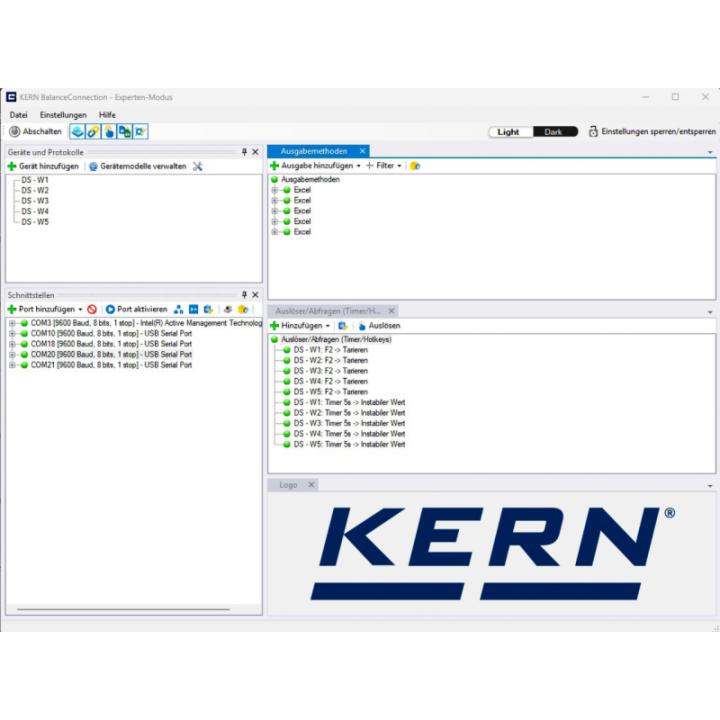The width and height of the screenshot is (720, 720).
Task: Open the Datei menu
Action: tap(18, 115)
